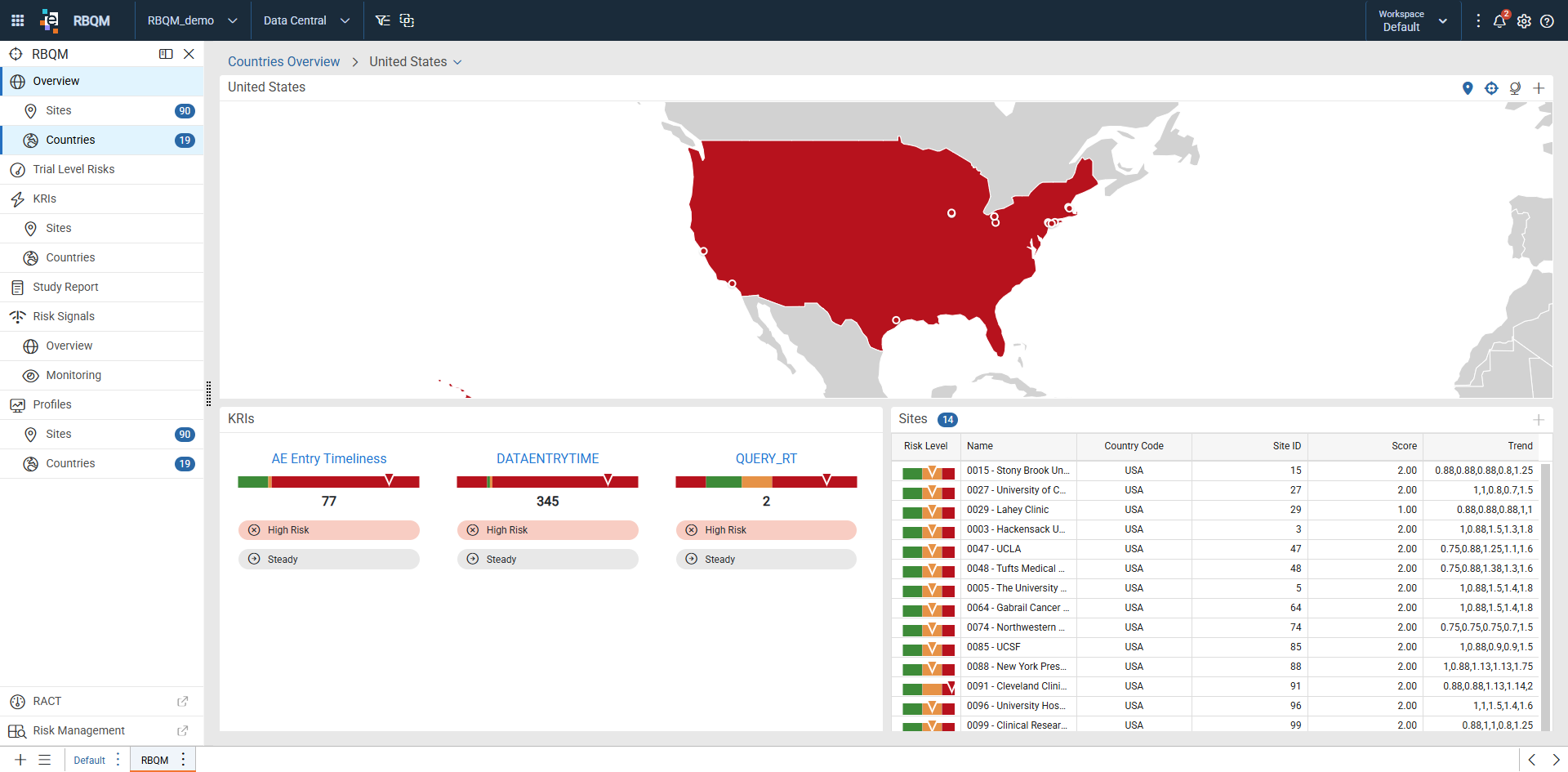Open Profiles section
This screenshot has height=772, width=1568.
click(x=102, y=405)
